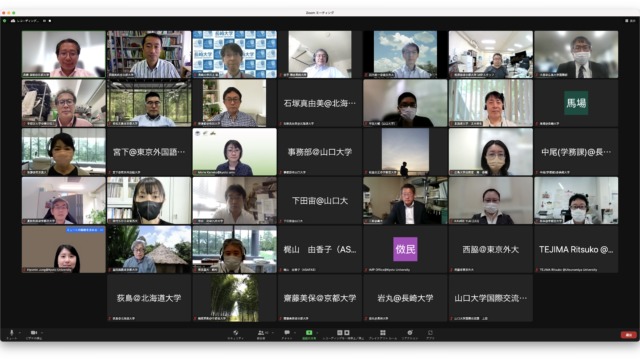Select the 中尾(学務課)@長… participant tile
Viewport: 640px width, 360px height.
576,151
